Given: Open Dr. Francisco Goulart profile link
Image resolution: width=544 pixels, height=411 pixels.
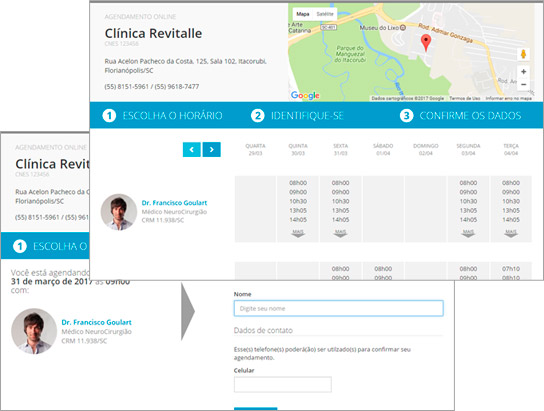Looking at the screenshot, I should (174, 203).
